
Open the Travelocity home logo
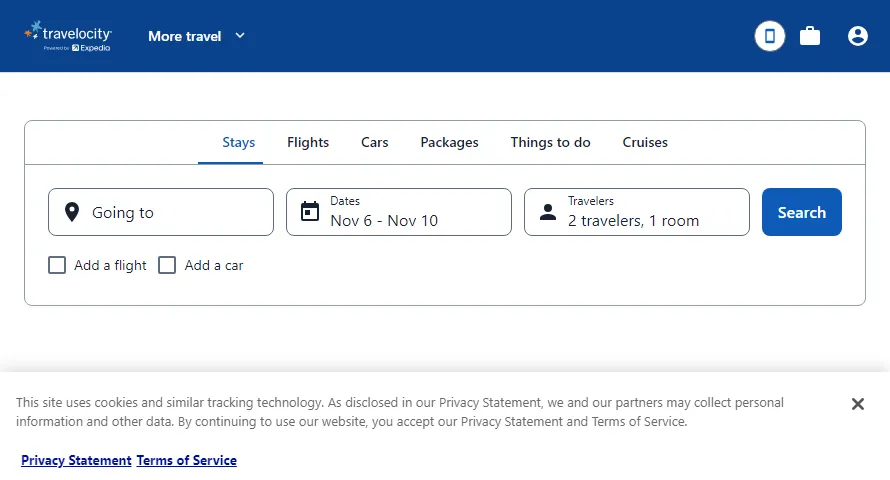click(x=68, y=36)
